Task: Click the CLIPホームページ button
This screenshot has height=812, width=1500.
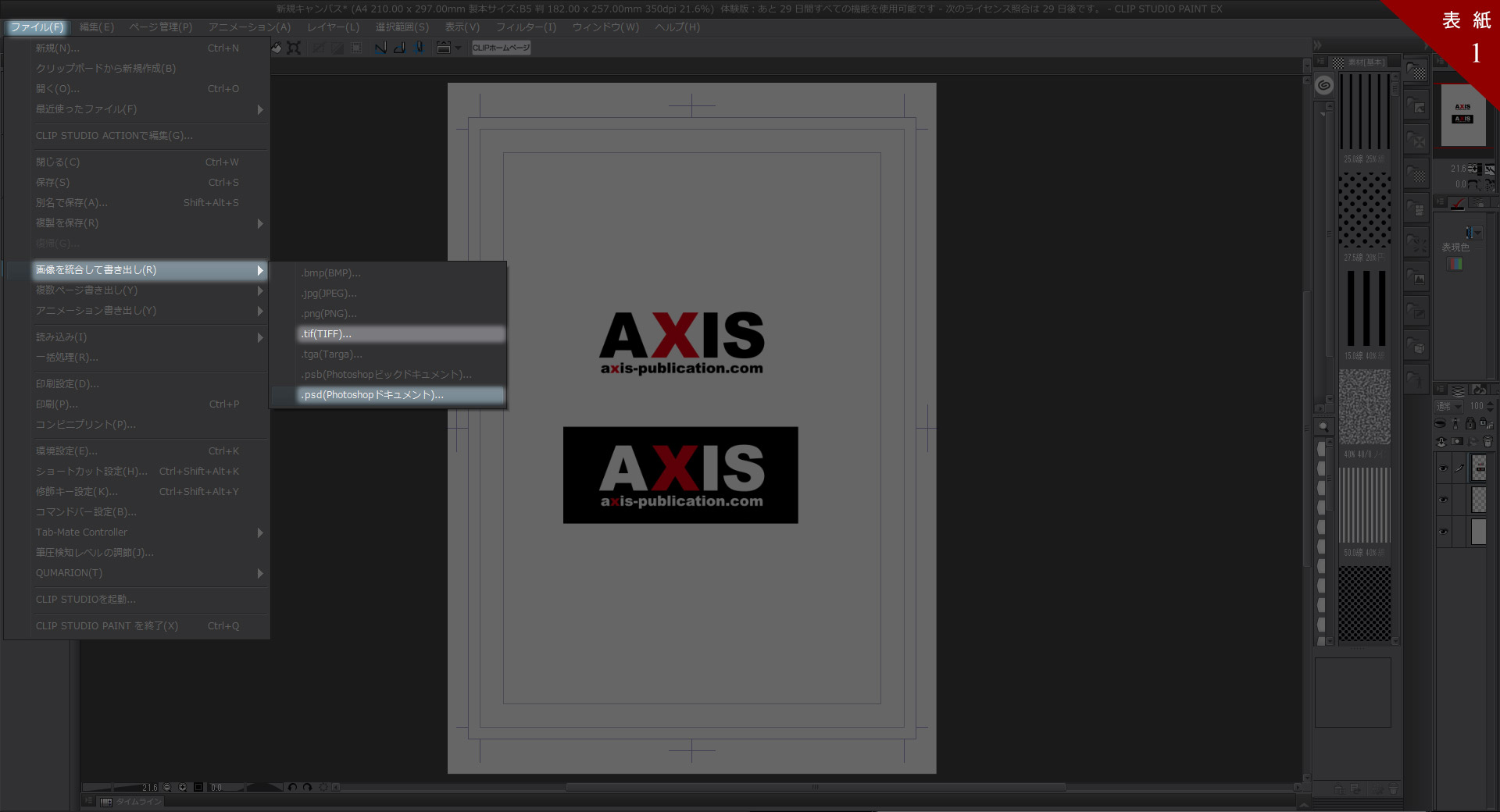Action: (502, 48)
